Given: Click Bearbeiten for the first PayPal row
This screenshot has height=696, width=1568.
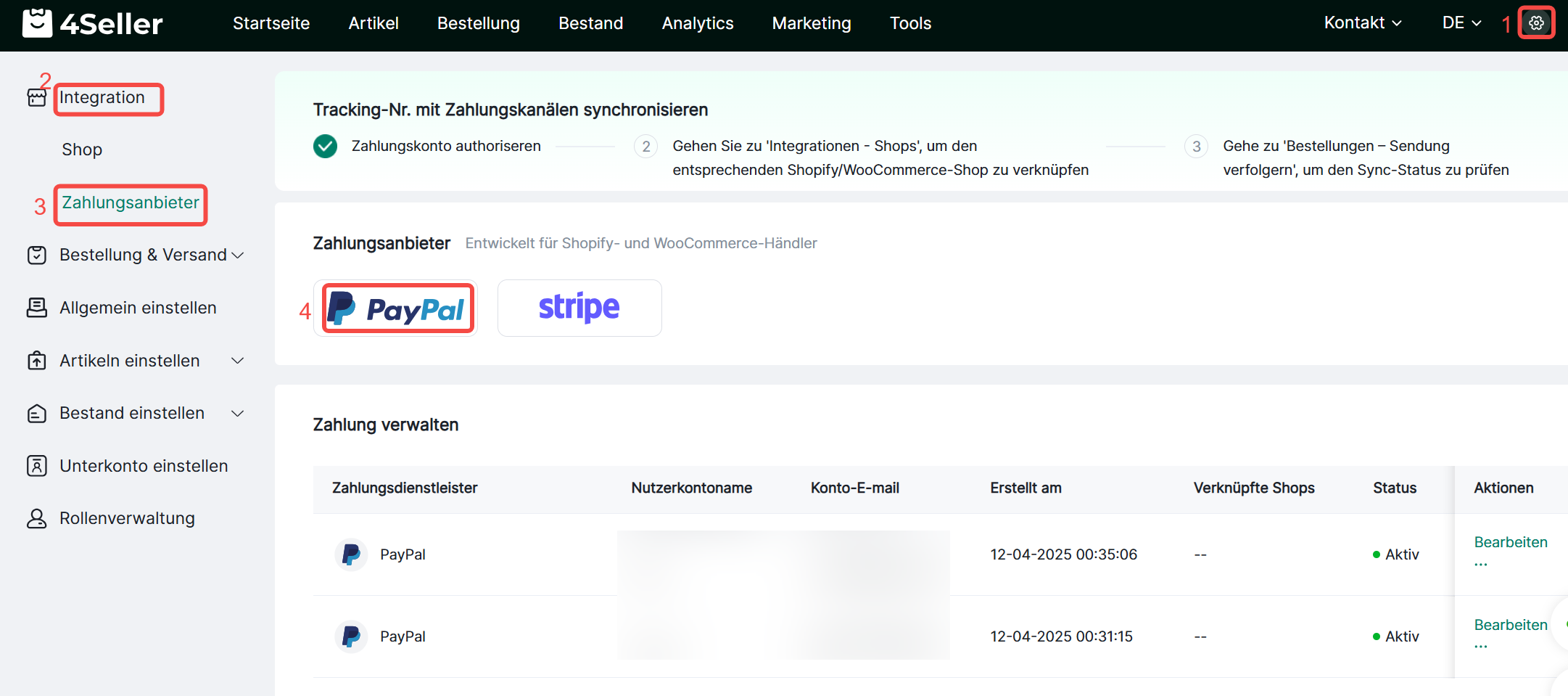Looking at the screenshot, I should point(1510,542).
